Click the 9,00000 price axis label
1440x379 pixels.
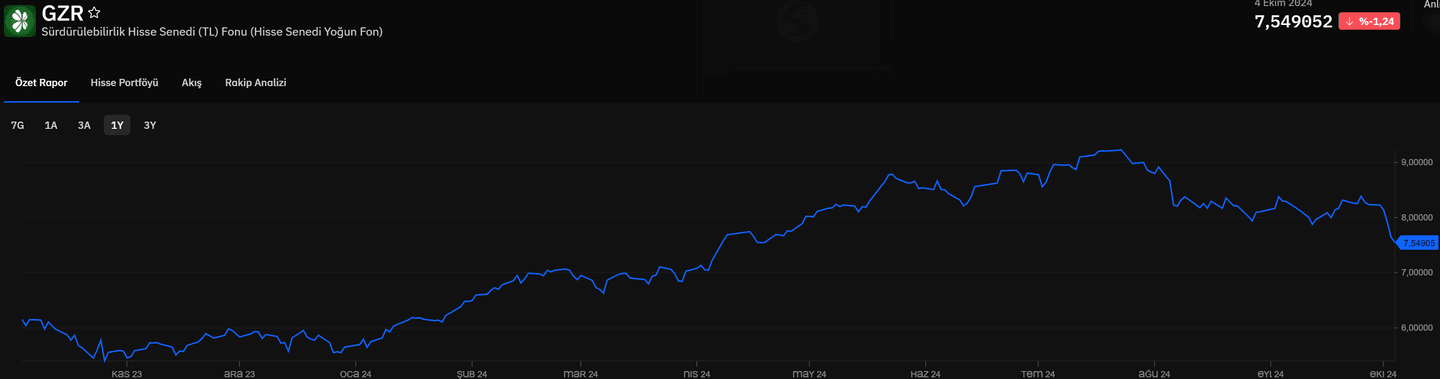[1418, 162]
